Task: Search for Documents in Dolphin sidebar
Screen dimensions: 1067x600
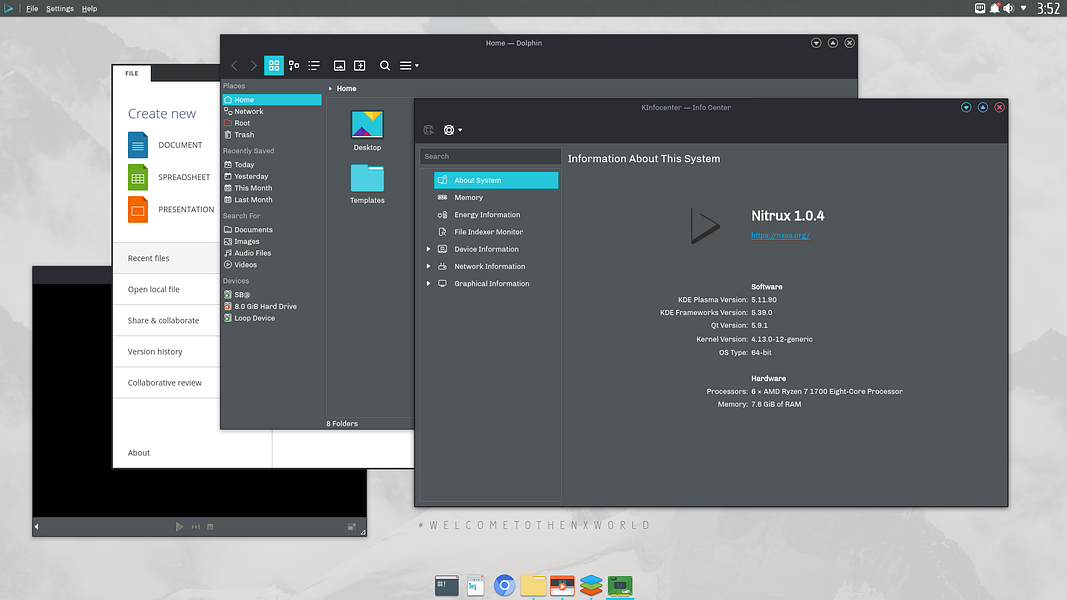Action: pos(272,230)
